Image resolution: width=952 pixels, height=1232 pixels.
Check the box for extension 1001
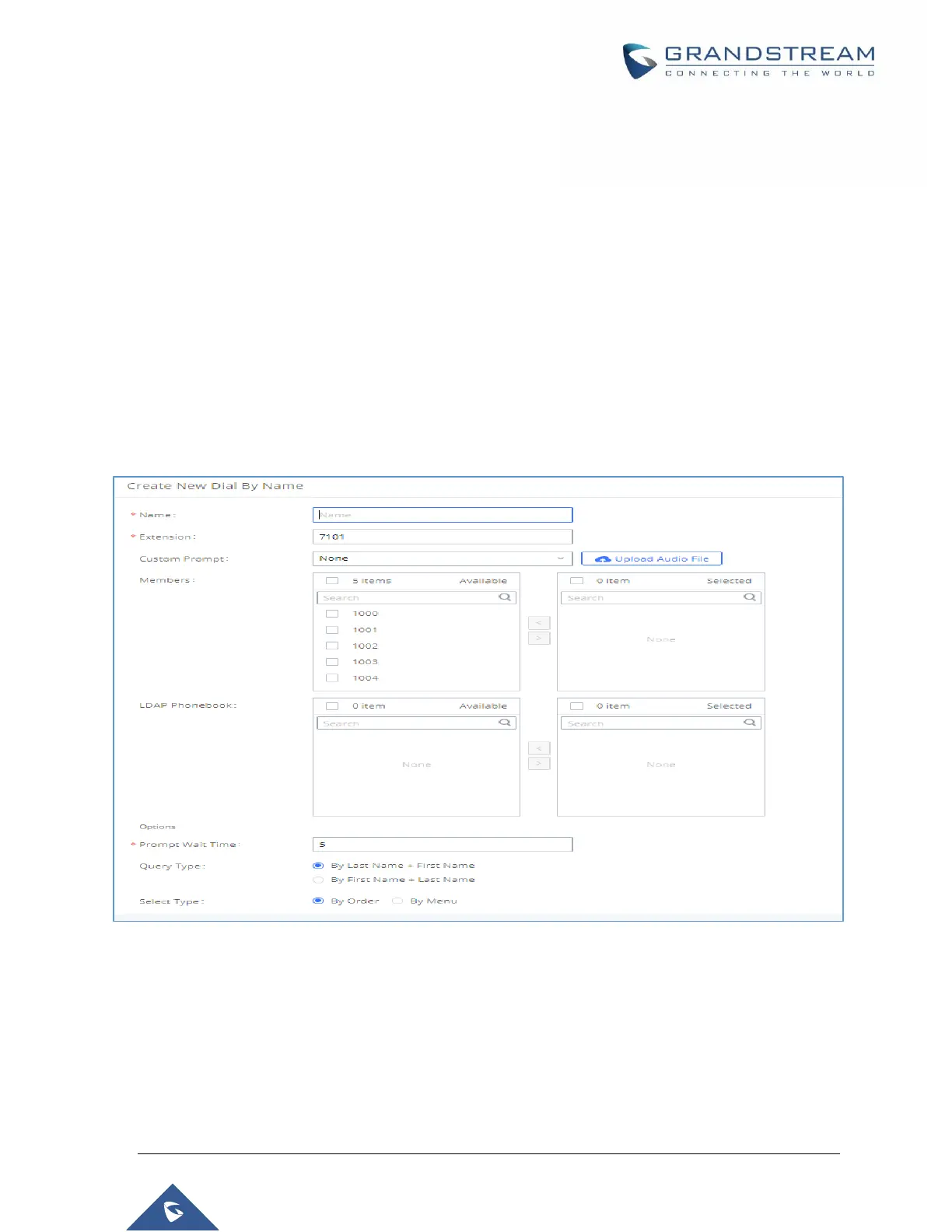click(x=332, y=630)
